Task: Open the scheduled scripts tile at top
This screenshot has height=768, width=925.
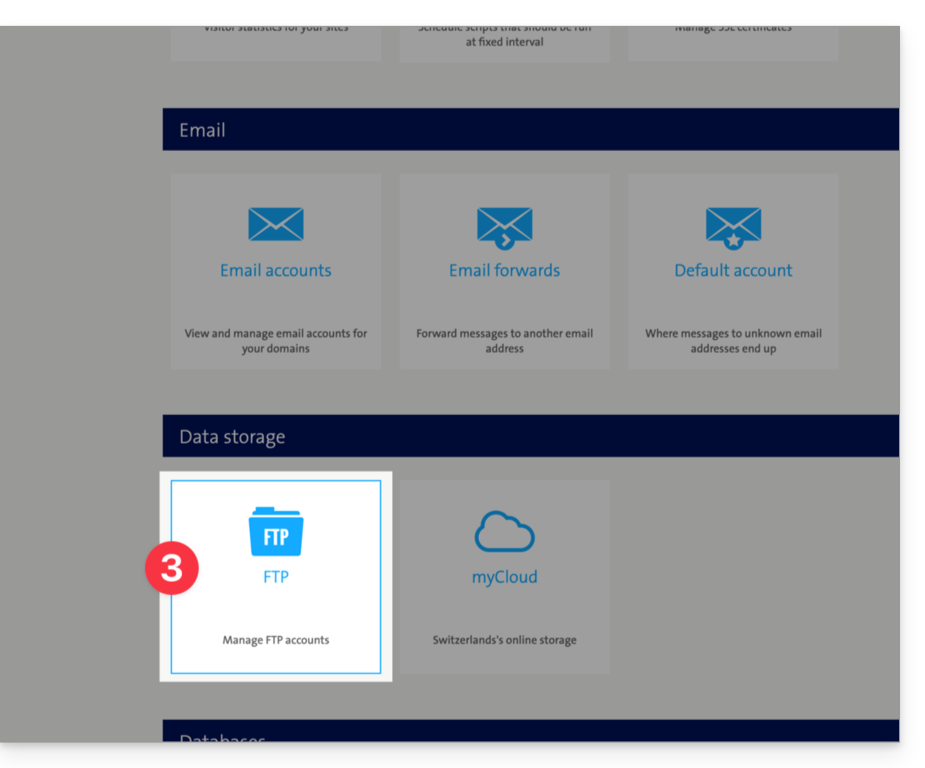Action: click(x=504, y=40)
